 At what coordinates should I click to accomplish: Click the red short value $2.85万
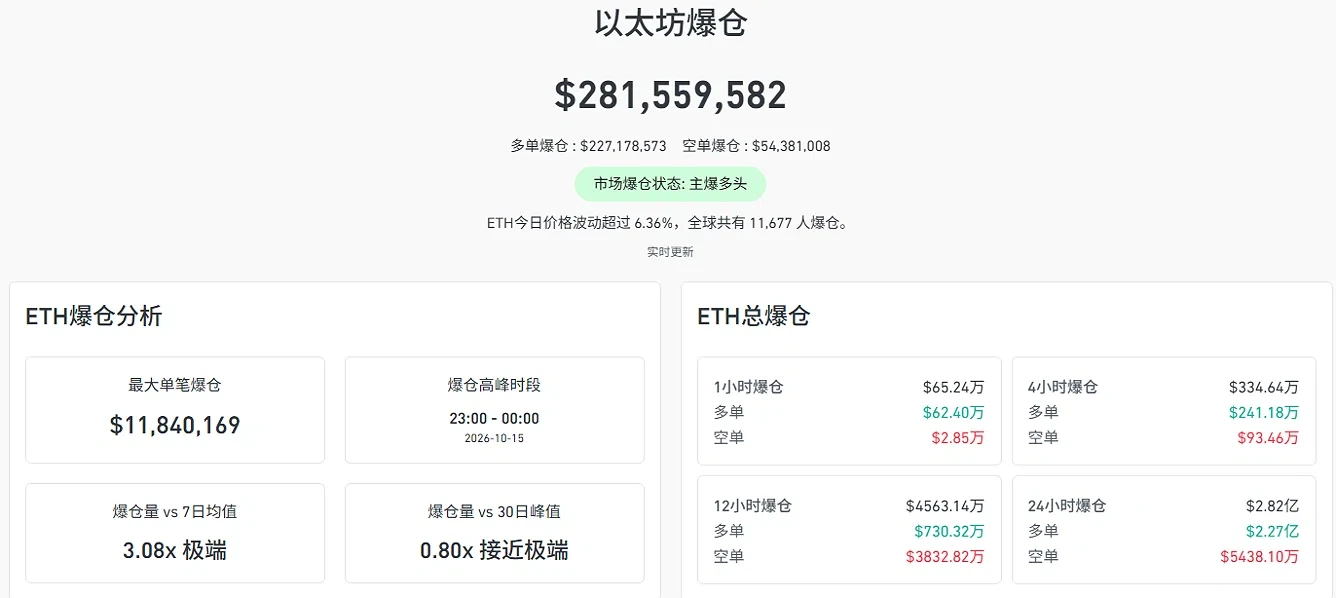click(x=958, y=437)
